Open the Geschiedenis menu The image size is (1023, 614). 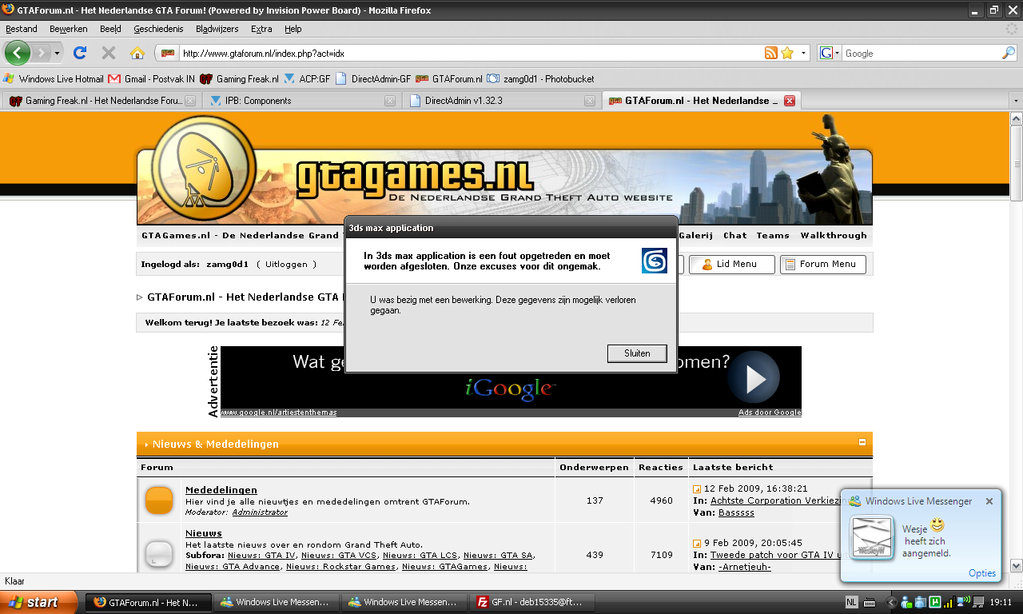pyautogui.click(x=158, y=29)
